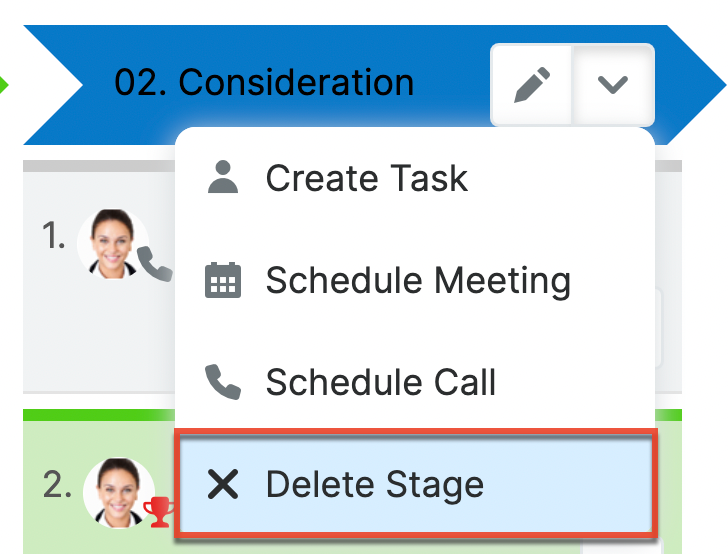Click the red trophy badge on activity 2
This screenshot has height=554, width=728.
[158, 512]
